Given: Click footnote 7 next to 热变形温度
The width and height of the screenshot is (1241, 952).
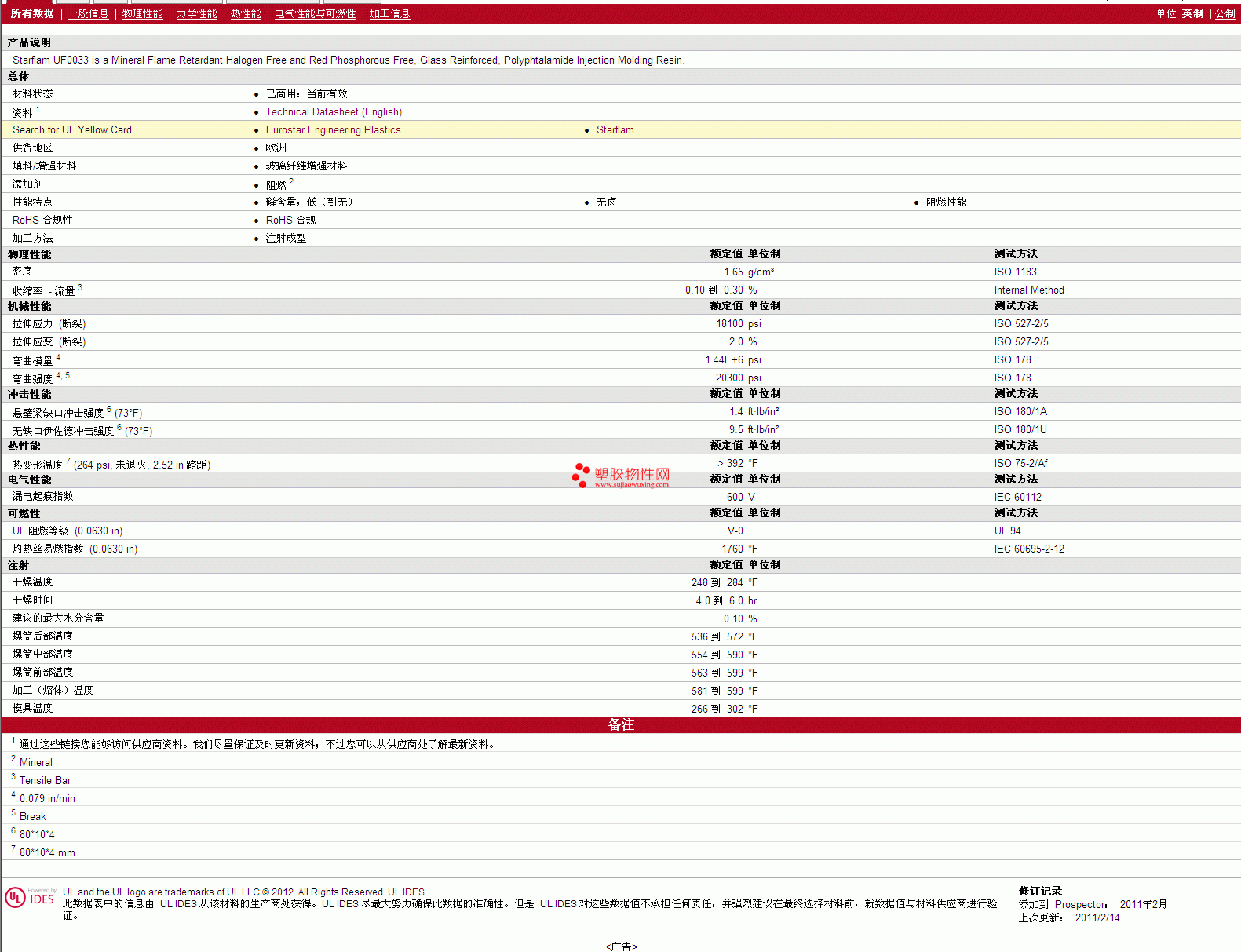Looking at the screenshot, I should (x=68, y=461).
